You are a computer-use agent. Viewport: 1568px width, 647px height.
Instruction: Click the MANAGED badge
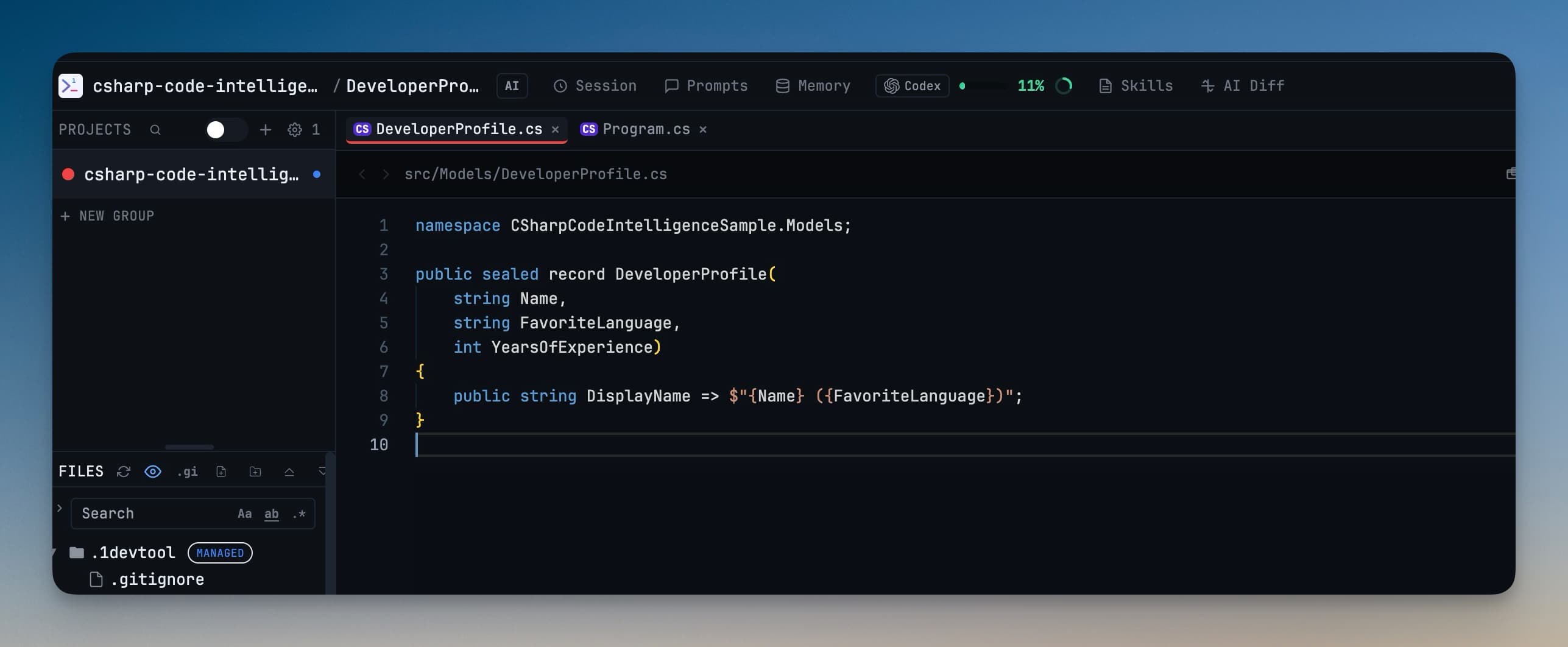pyautogui.click(x=220, y=553)
